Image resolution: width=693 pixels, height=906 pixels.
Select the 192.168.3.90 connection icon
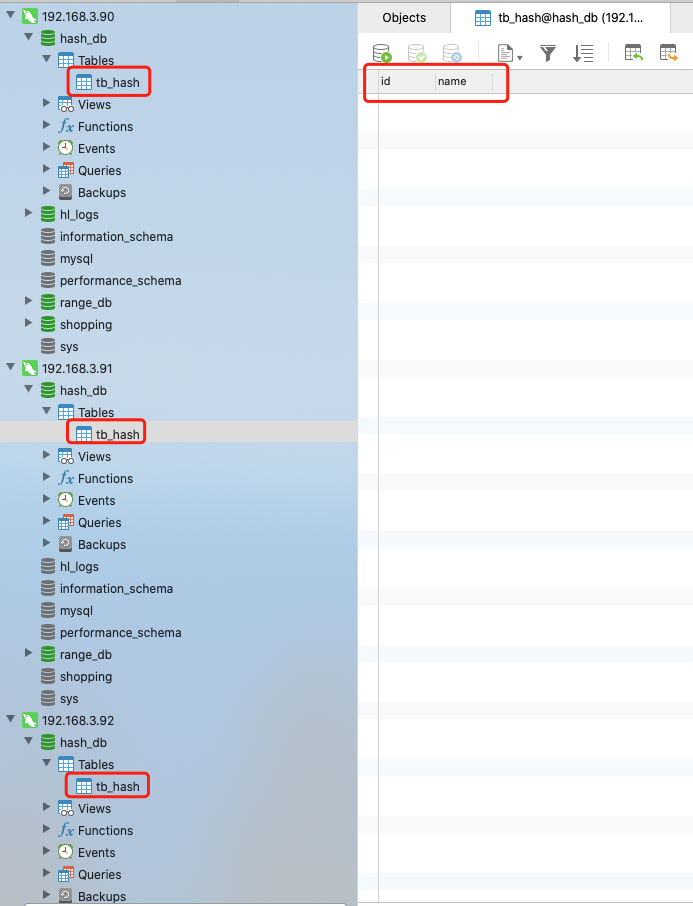[30, 17]
